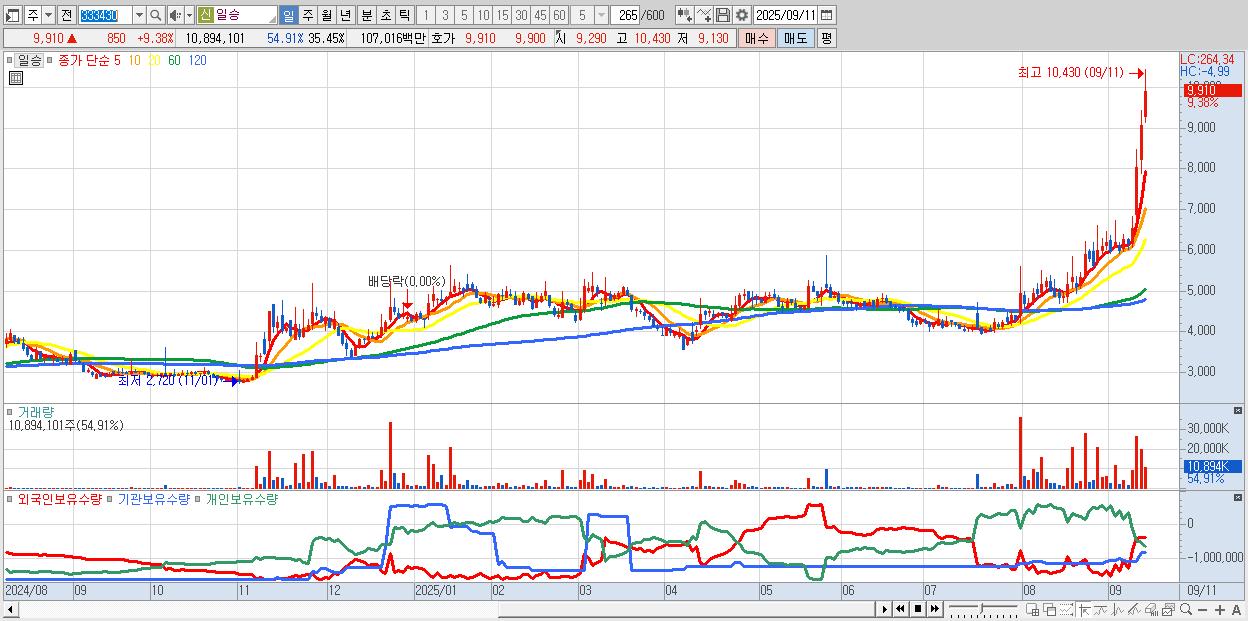Expand the small arrow next to the speaker
The height and width of the screenshot is (621, 1248).
189,15
